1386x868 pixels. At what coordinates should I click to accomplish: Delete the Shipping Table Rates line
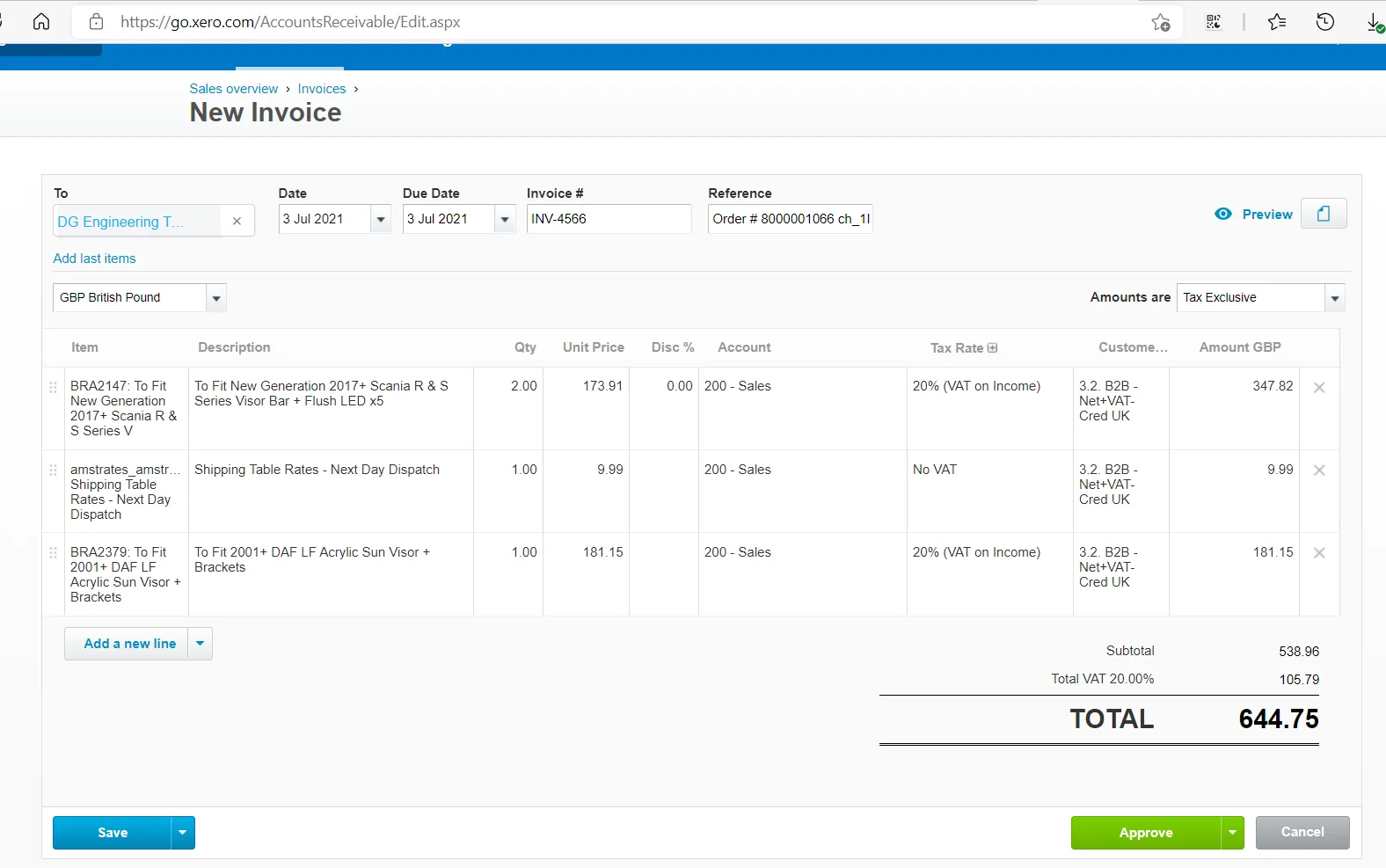point(1319,470)
